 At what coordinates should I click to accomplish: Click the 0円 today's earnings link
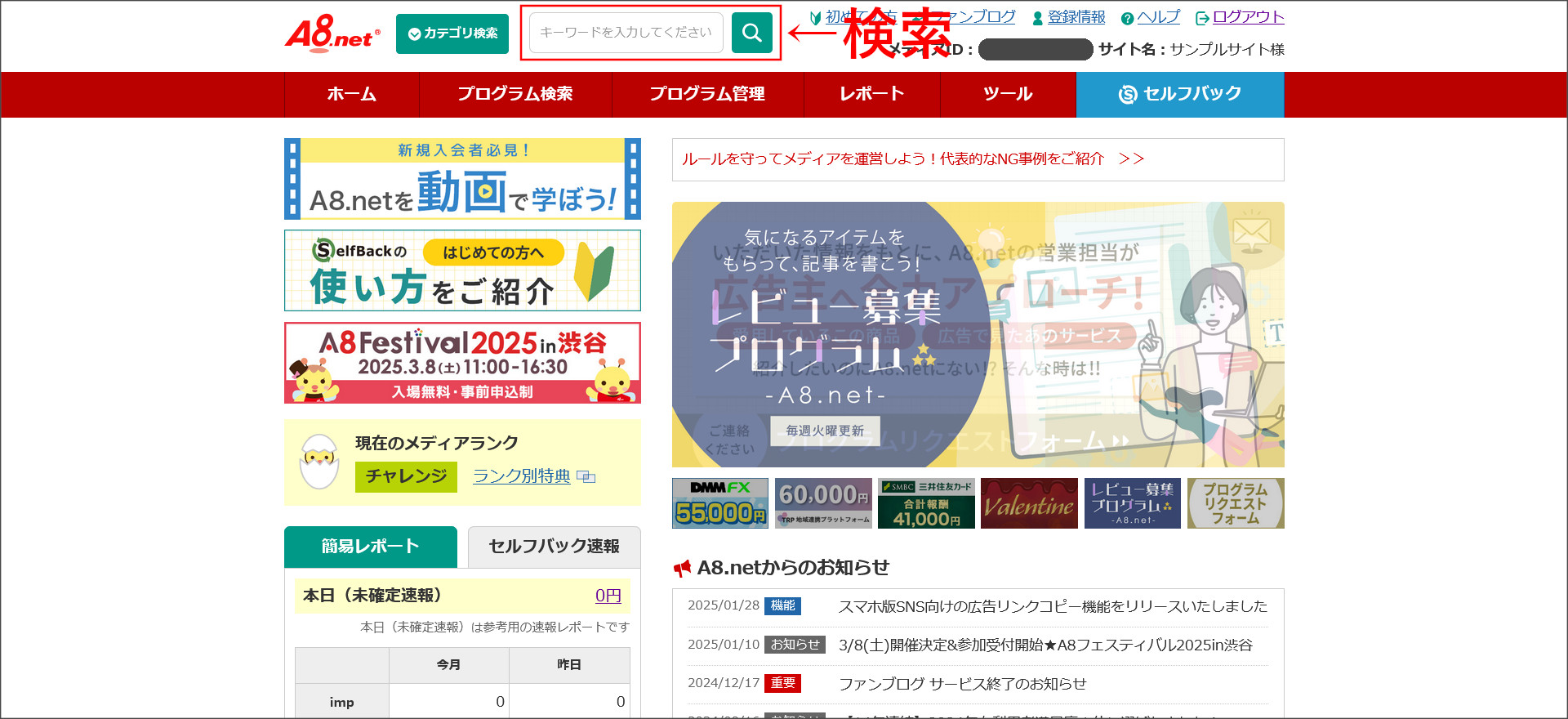click(608, 596)
